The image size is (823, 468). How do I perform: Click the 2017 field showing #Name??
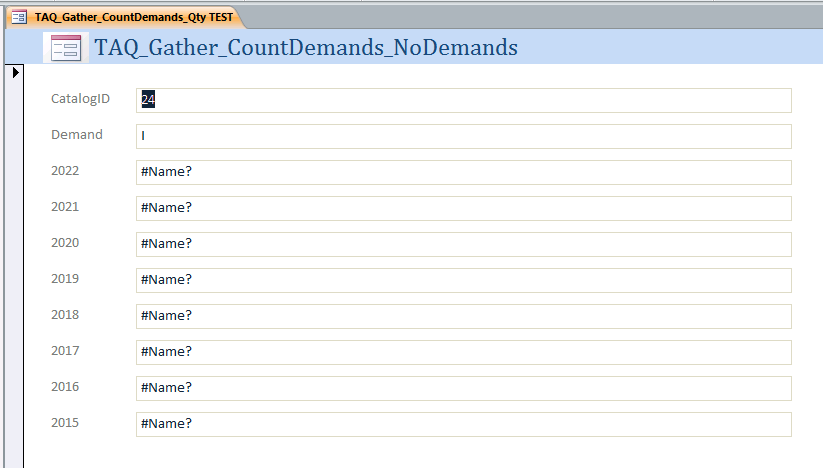463,352
